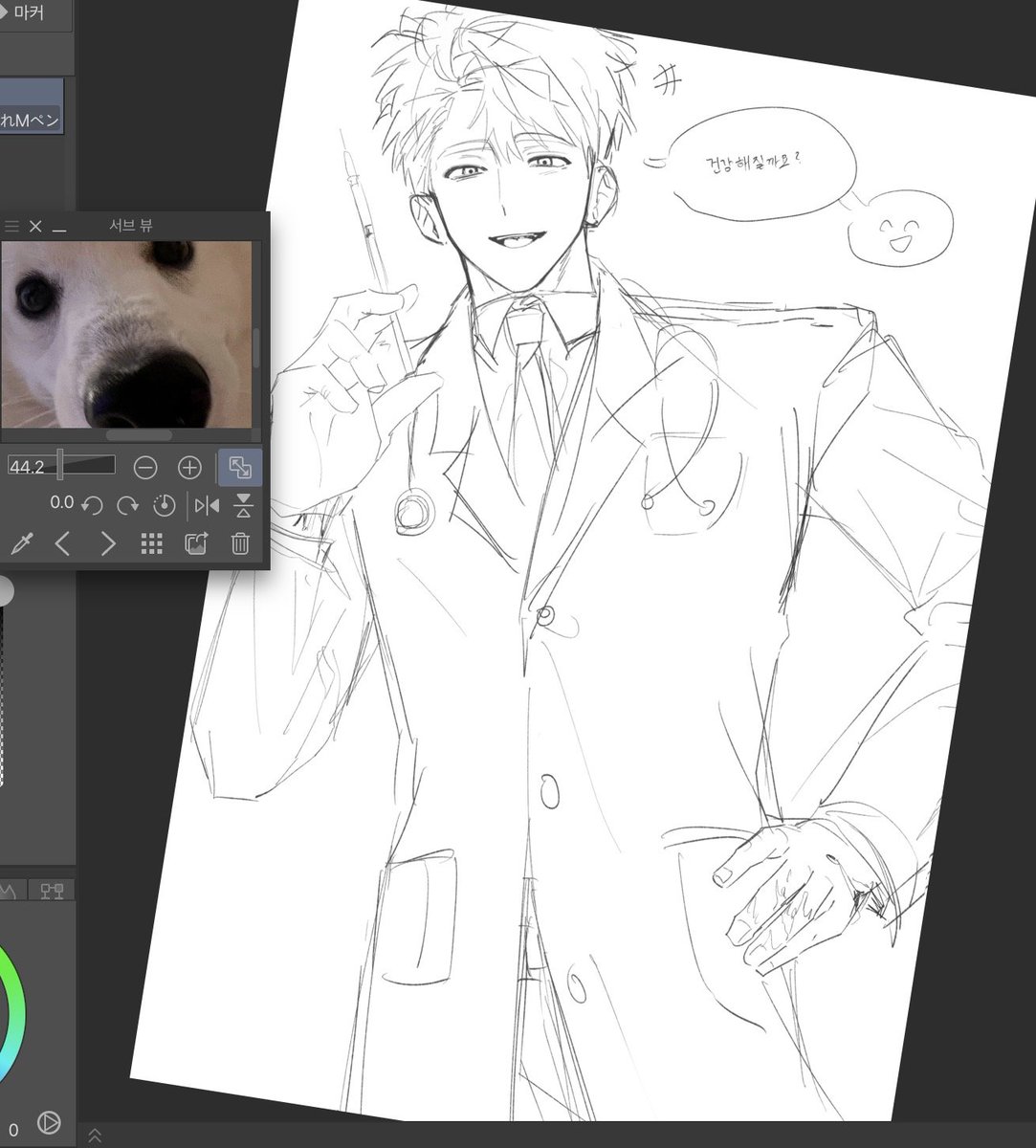Select the Sub View eyedropper tool
Viewport: 1036px width, 1148px height.
click(21, 544)
